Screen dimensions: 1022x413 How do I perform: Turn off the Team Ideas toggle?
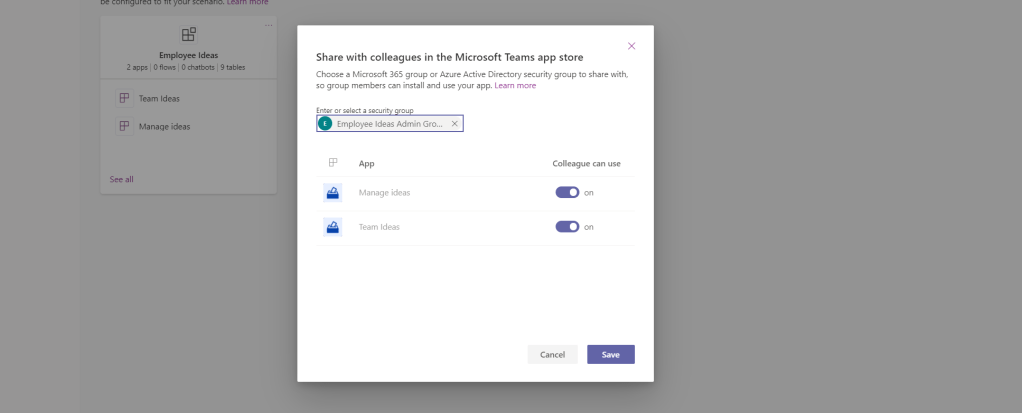point(567,227)
